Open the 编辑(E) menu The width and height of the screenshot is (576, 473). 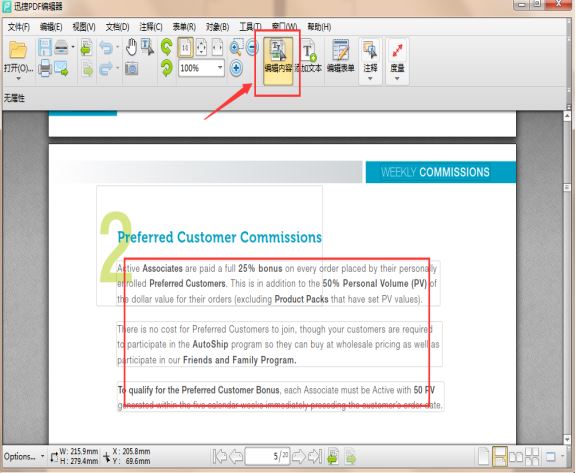51,27
